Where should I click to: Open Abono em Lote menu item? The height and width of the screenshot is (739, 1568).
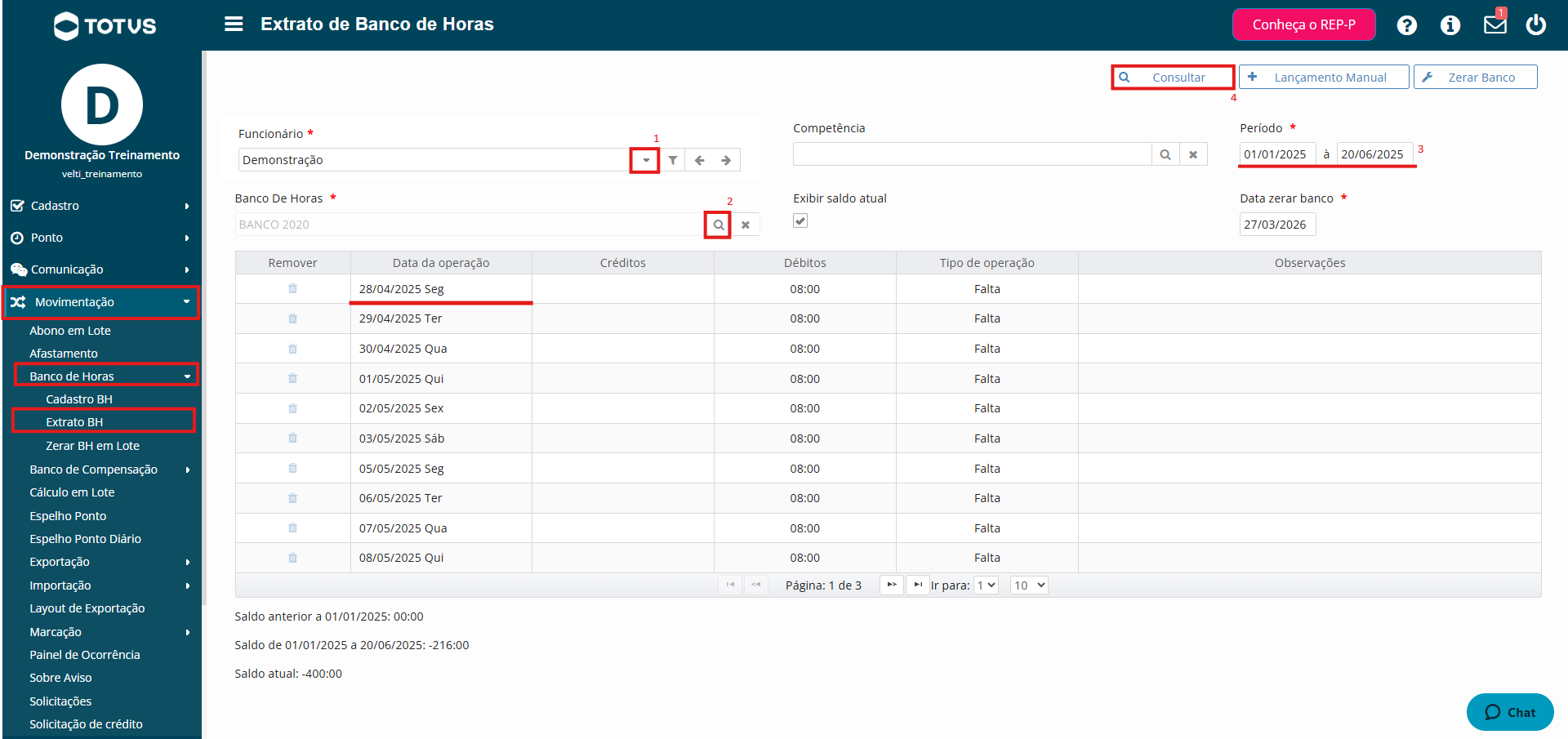[70, 331]
